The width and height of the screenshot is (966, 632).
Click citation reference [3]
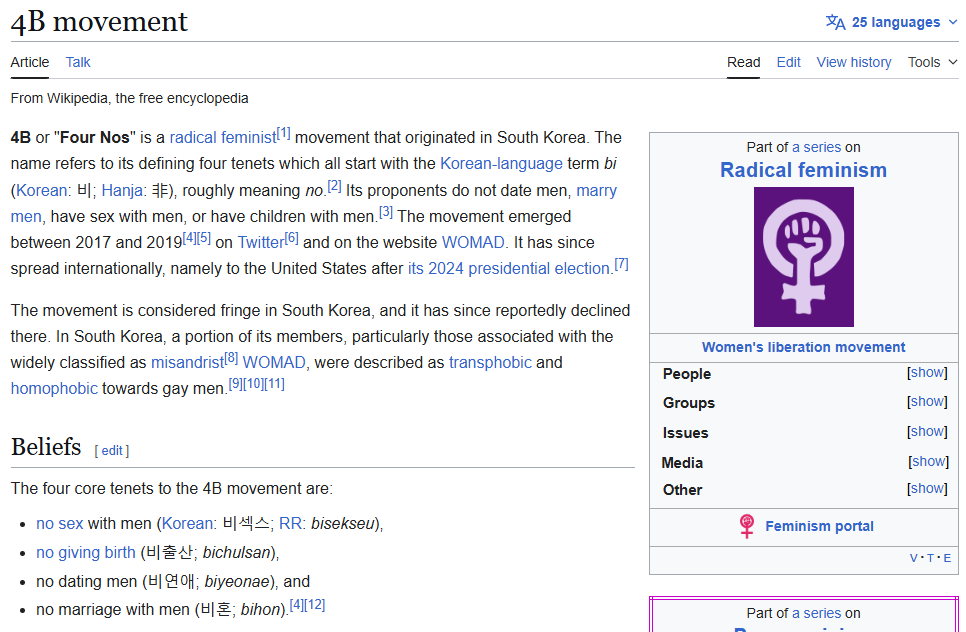[386, 212]
